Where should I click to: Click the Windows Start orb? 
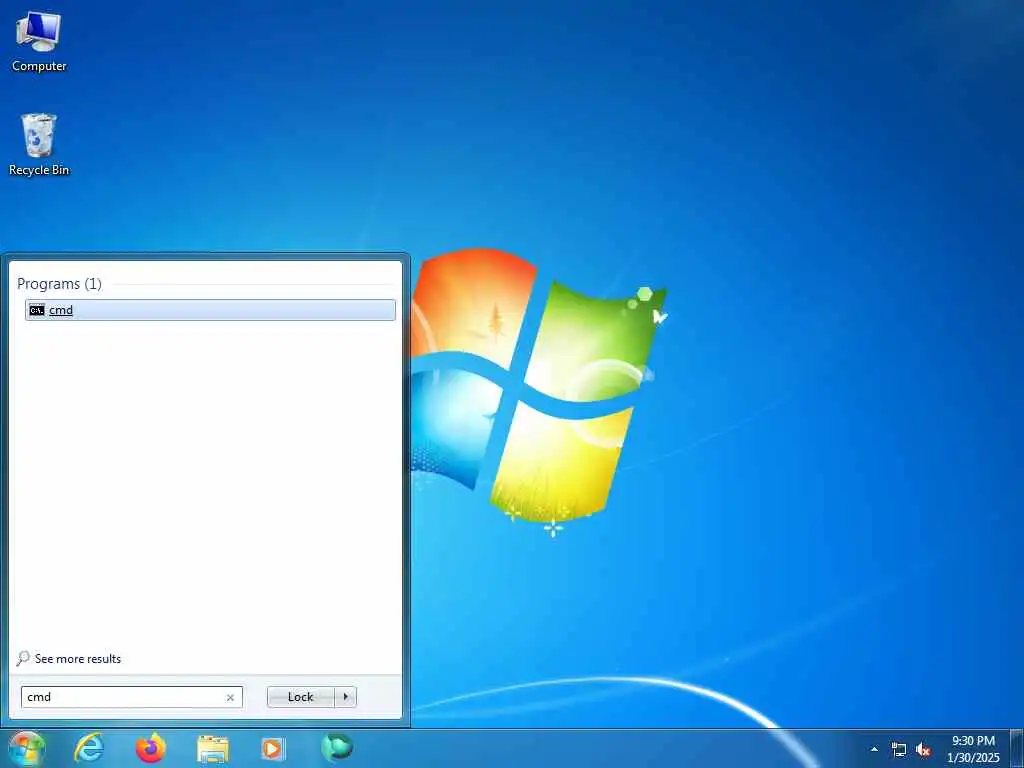click(x=26, y=748)
